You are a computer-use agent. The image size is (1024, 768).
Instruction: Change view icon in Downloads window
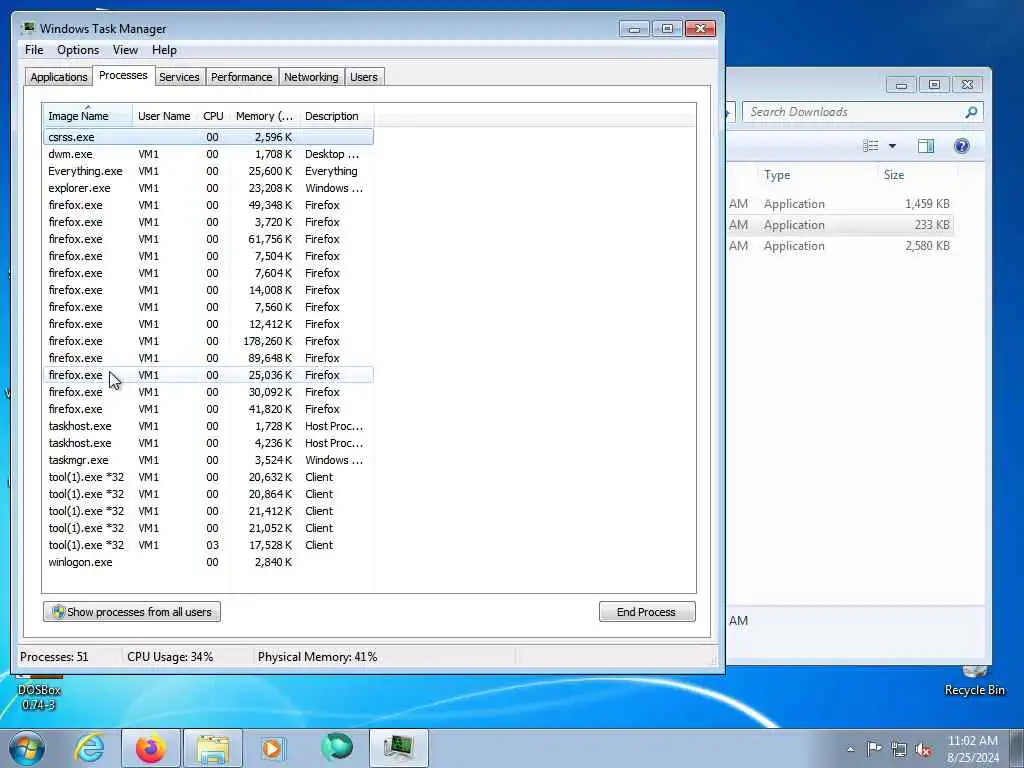871,146
